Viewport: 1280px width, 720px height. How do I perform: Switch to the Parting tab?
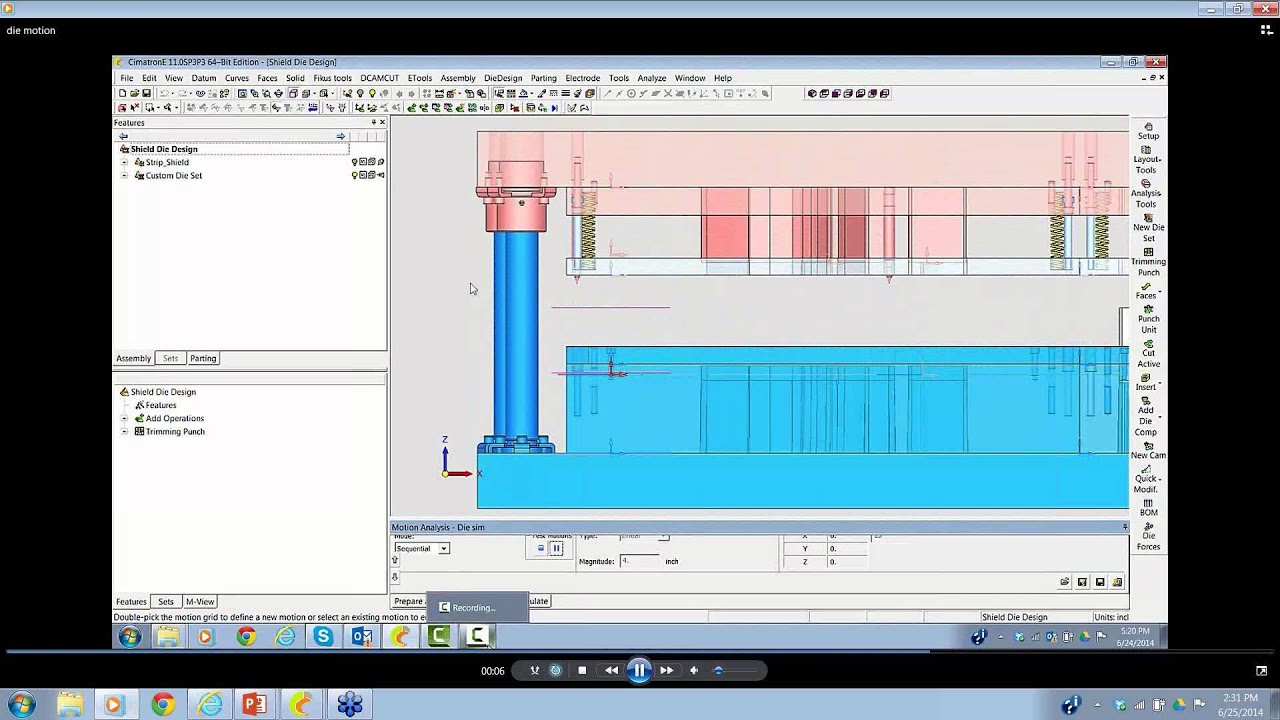203,358
